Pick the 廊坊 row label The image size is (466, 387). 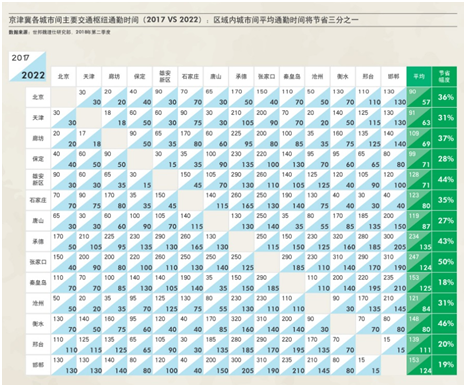pyautogui.click(x=38, y=138)
